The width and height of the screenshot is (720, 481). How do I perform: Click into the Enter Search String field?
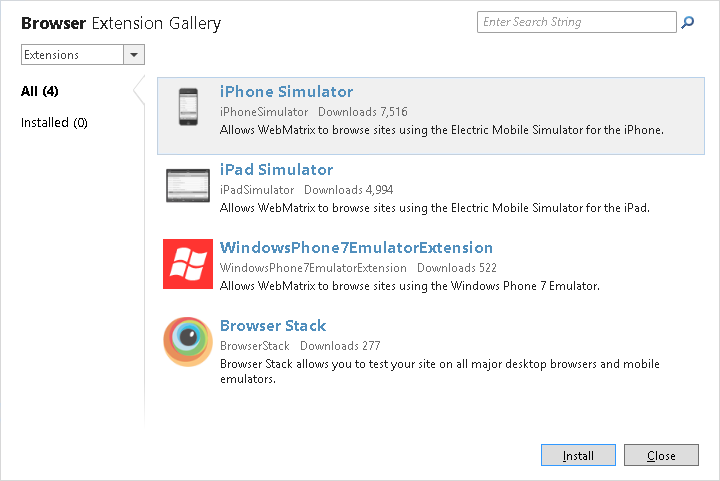577,22
